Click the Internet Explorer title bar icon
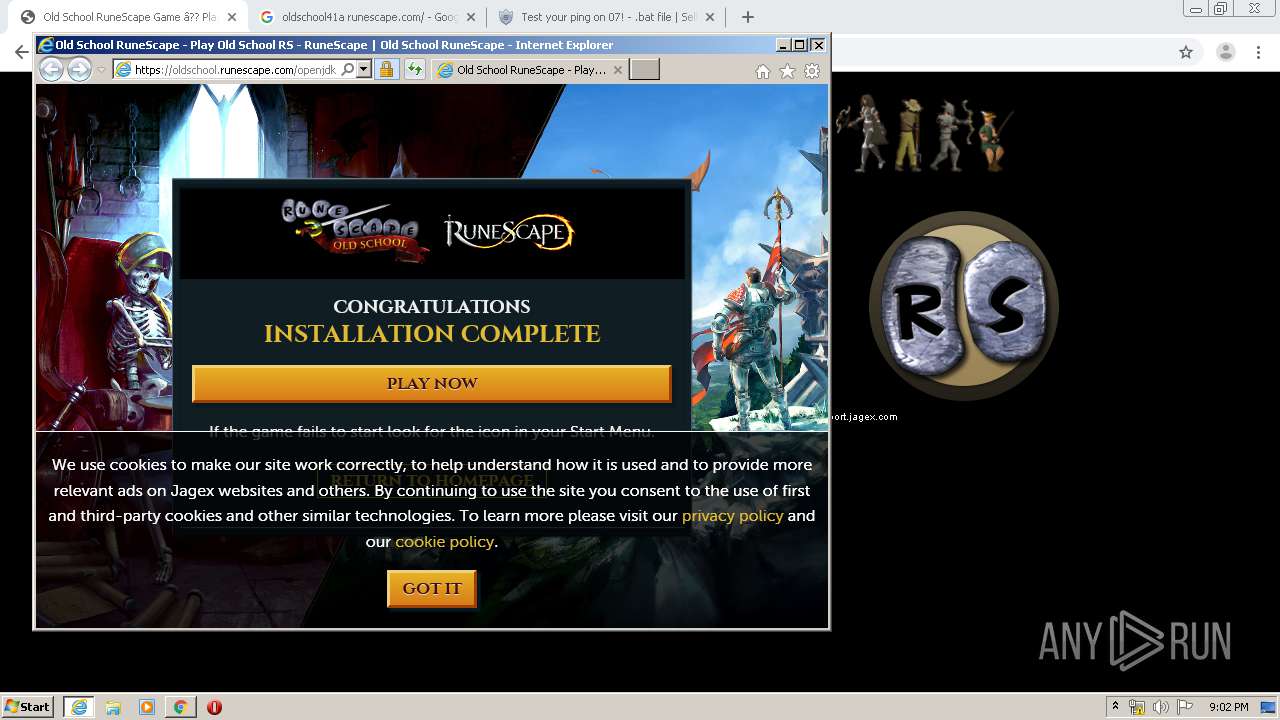The image size is (1280, 720). point(45,45)
